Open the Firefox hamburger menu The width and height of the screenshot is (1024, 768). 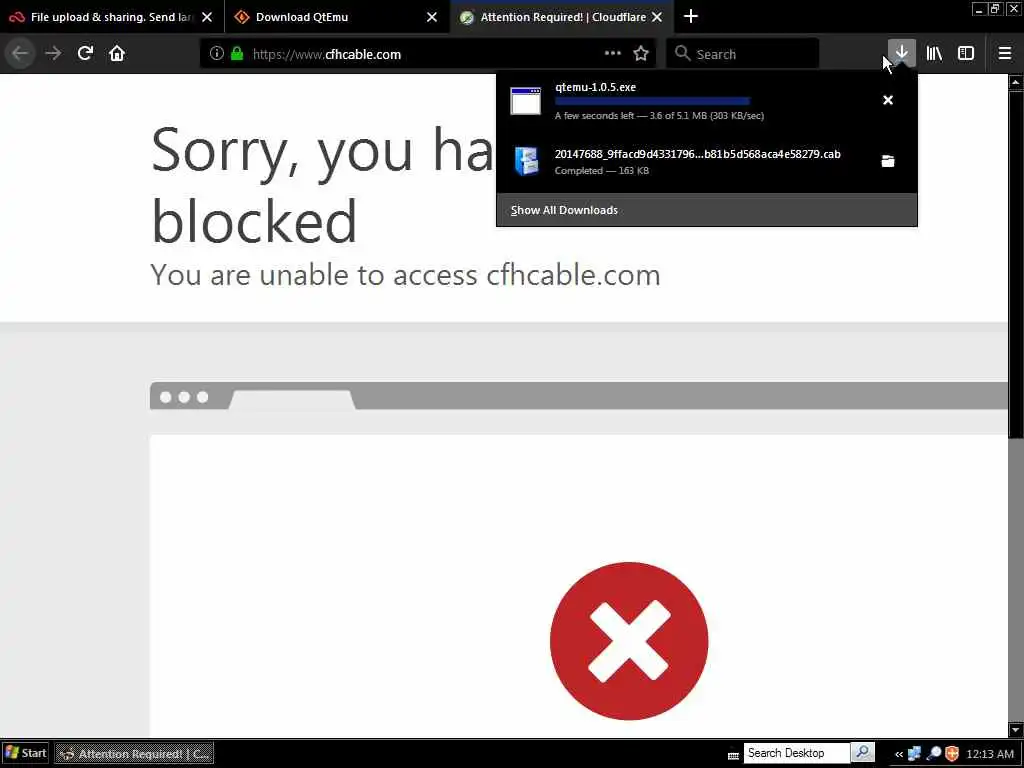[1004, 54]
